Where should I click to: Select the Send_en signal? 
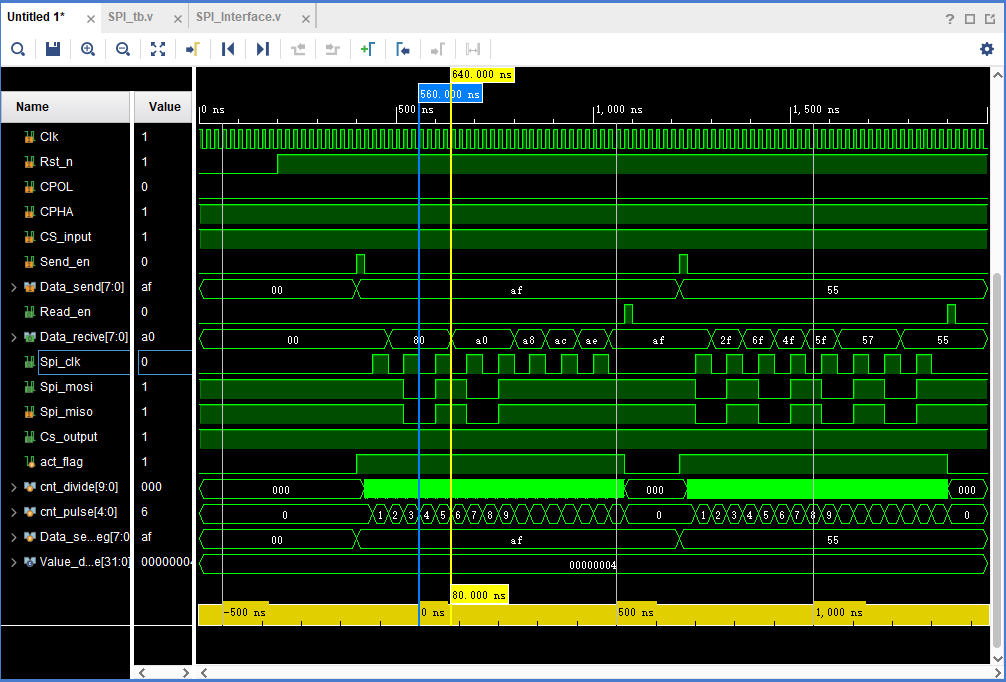point(65,262)
